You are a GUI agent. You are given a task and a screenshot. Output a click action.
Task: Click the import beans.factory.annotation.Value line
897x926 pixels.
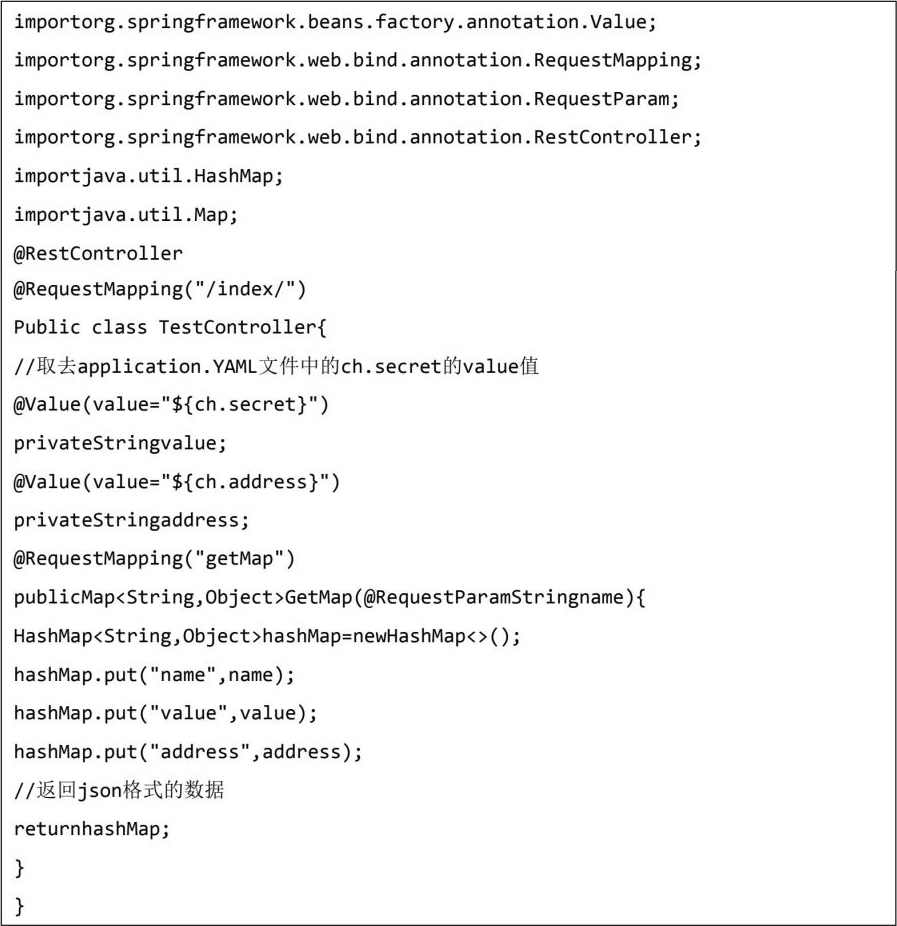click(335, 21)
